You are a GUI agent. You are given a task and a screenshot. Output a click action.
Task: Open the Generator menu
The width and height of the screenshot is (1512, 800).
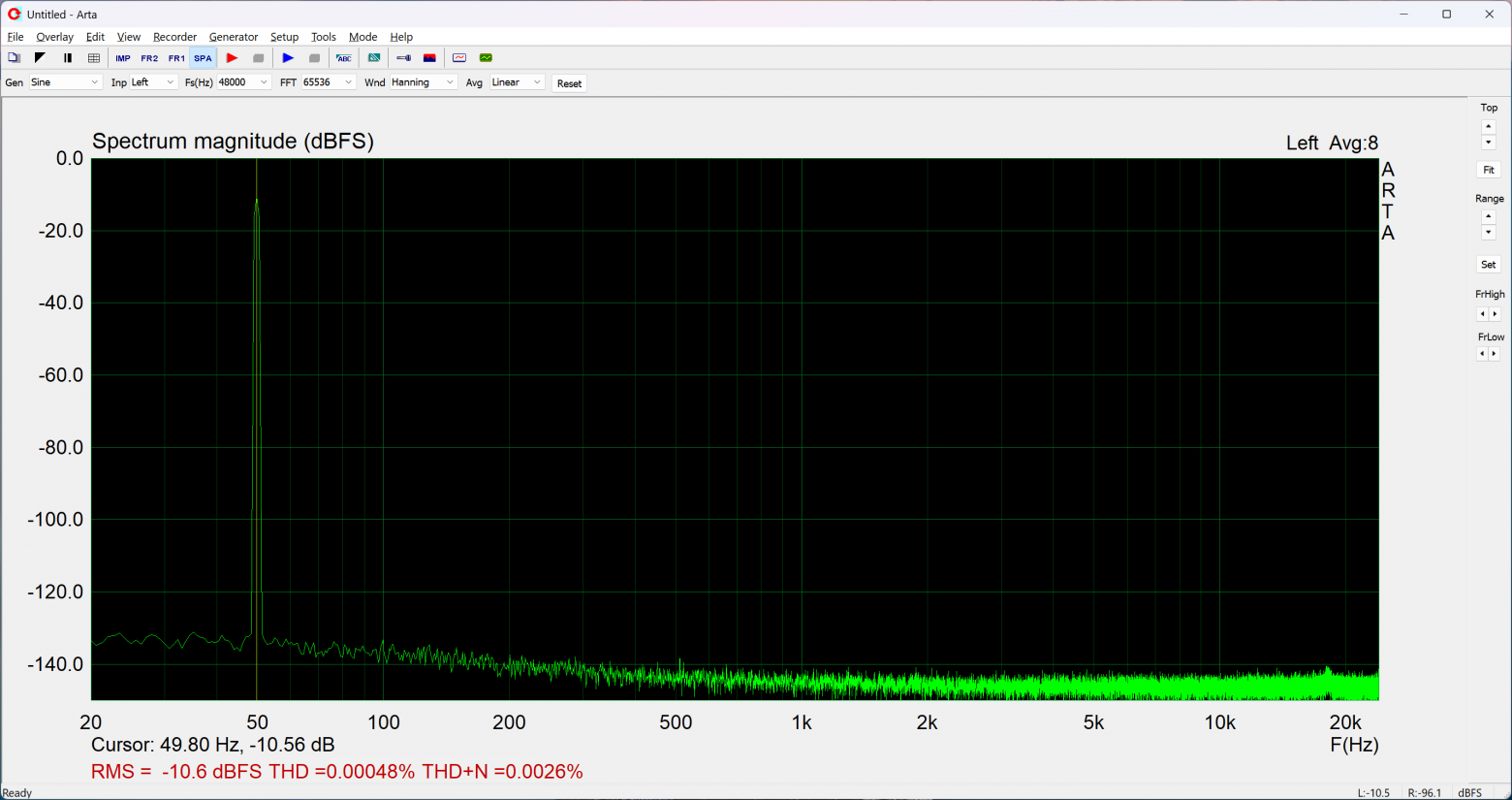coord(234,37)
